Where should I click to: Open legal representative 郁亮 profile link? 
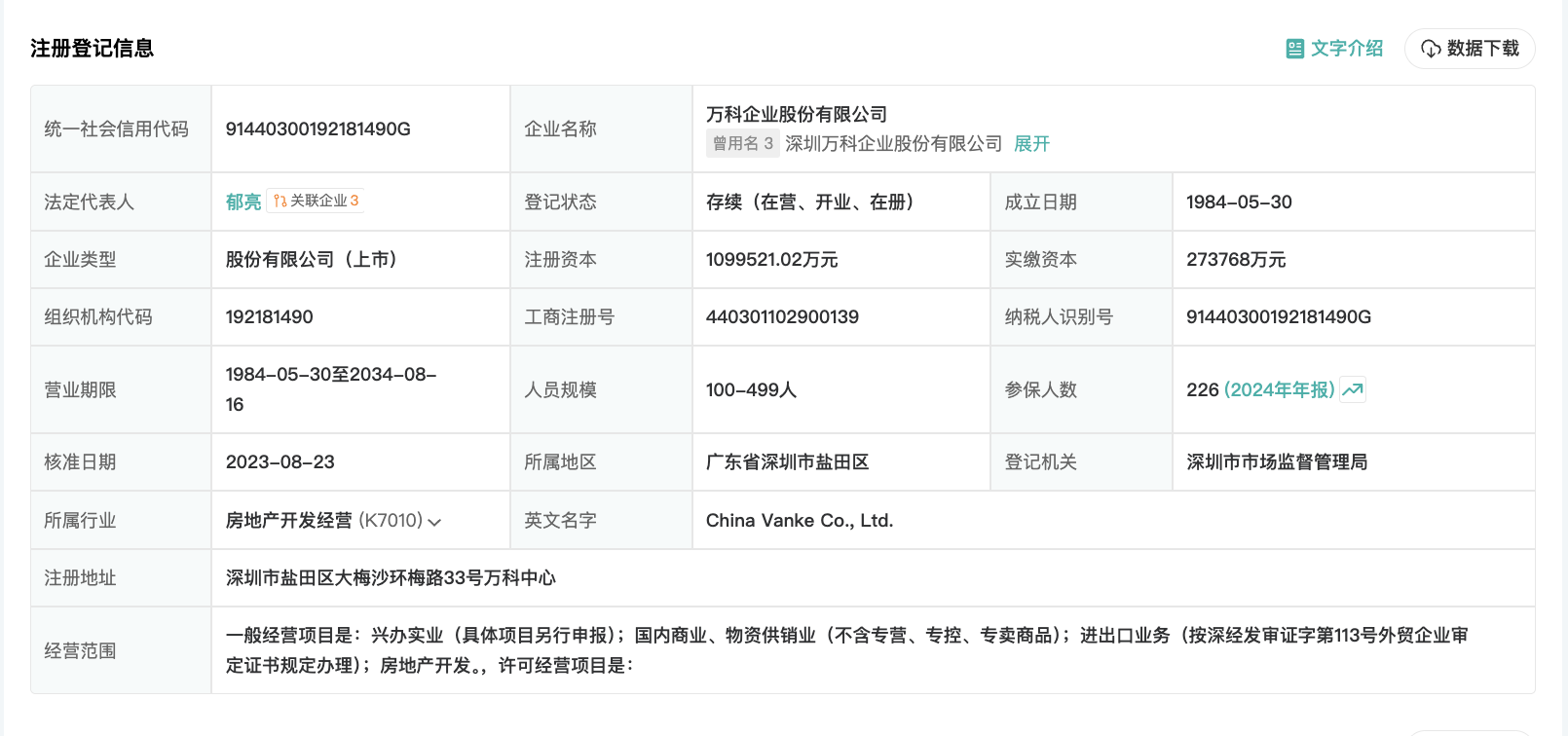point(243,202)
